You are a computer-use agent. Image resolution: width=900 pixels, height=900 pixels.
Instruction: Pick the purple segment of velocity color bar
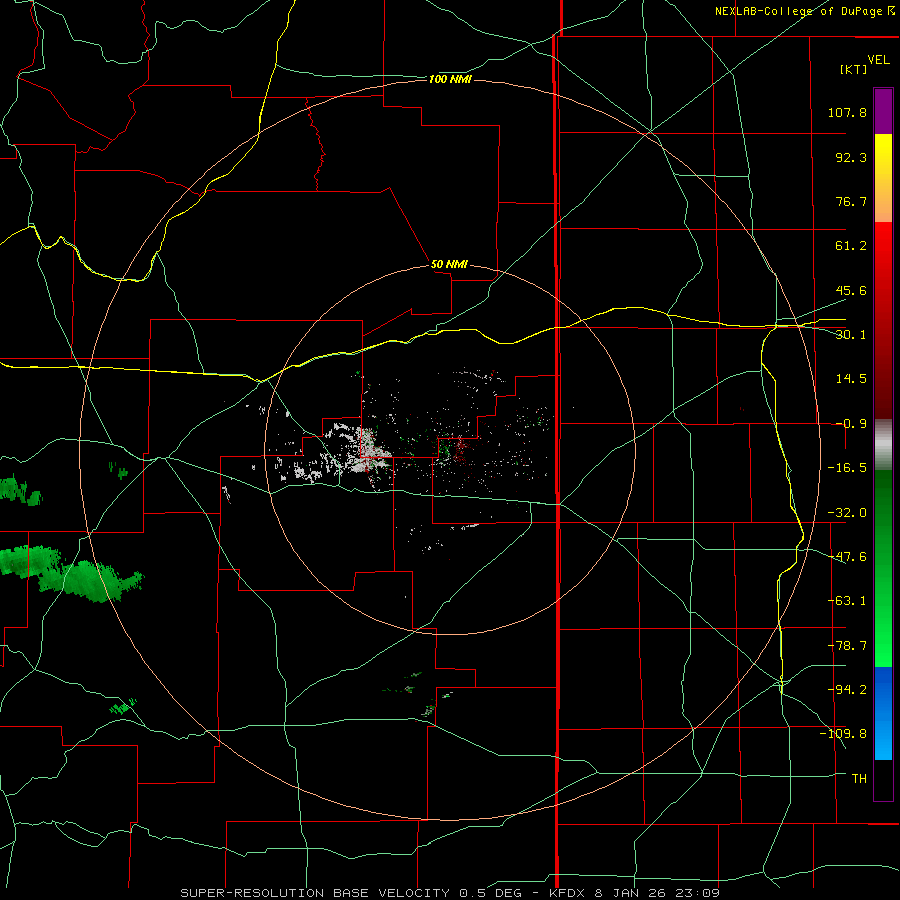[883, 112]
